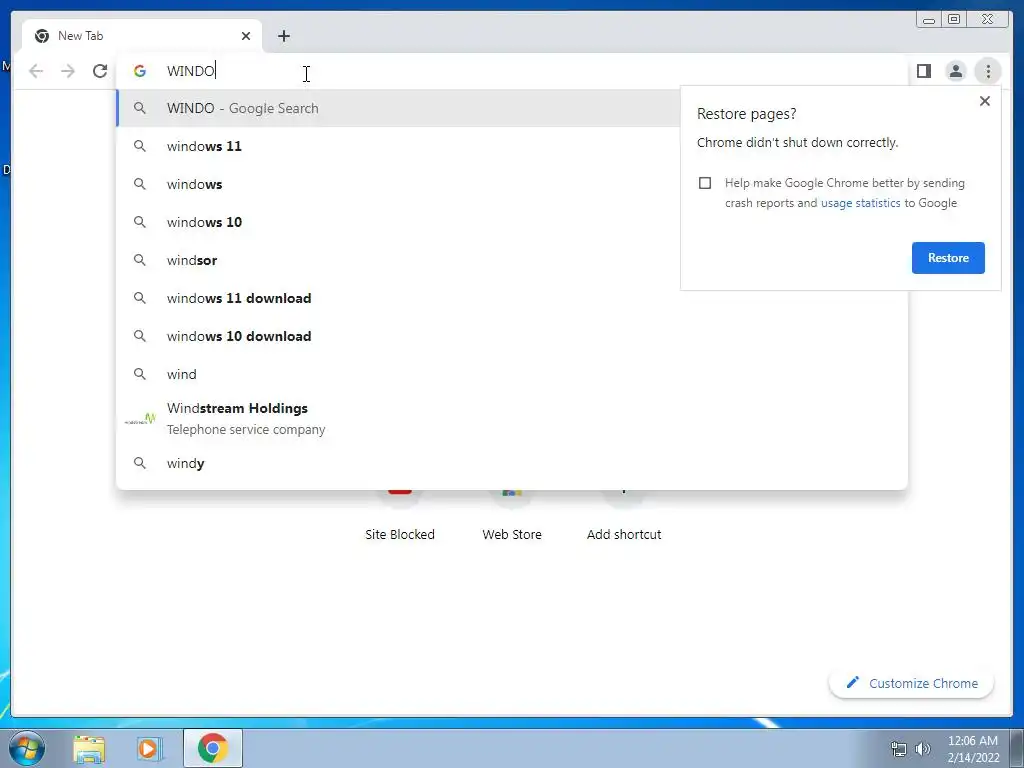Open Windows Explorer from the taskbar
The image size is (1024, 768).
[x=89, y=749]
